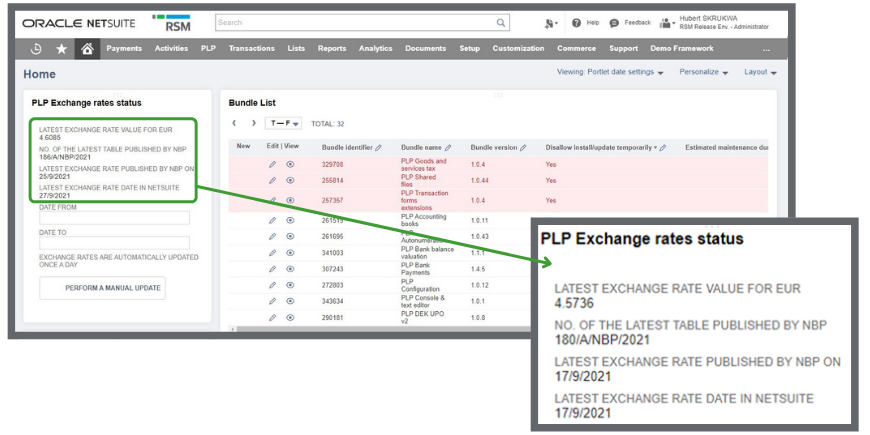
Task: Click pencil icon beside Bundle version header
Action: tap(523, 148)
